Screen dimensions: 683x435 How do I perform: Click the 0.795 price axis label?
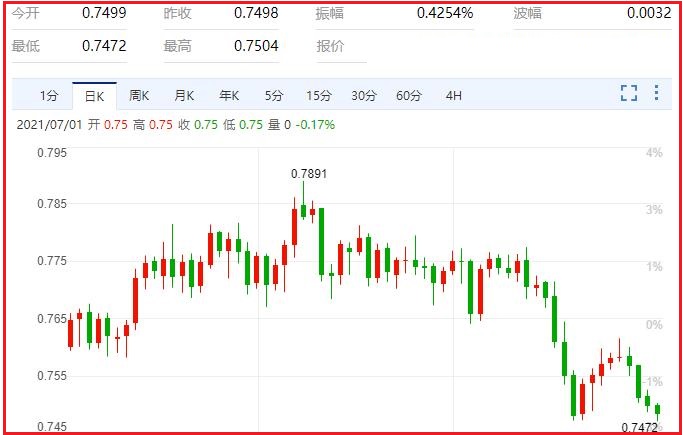click(52, 153)
